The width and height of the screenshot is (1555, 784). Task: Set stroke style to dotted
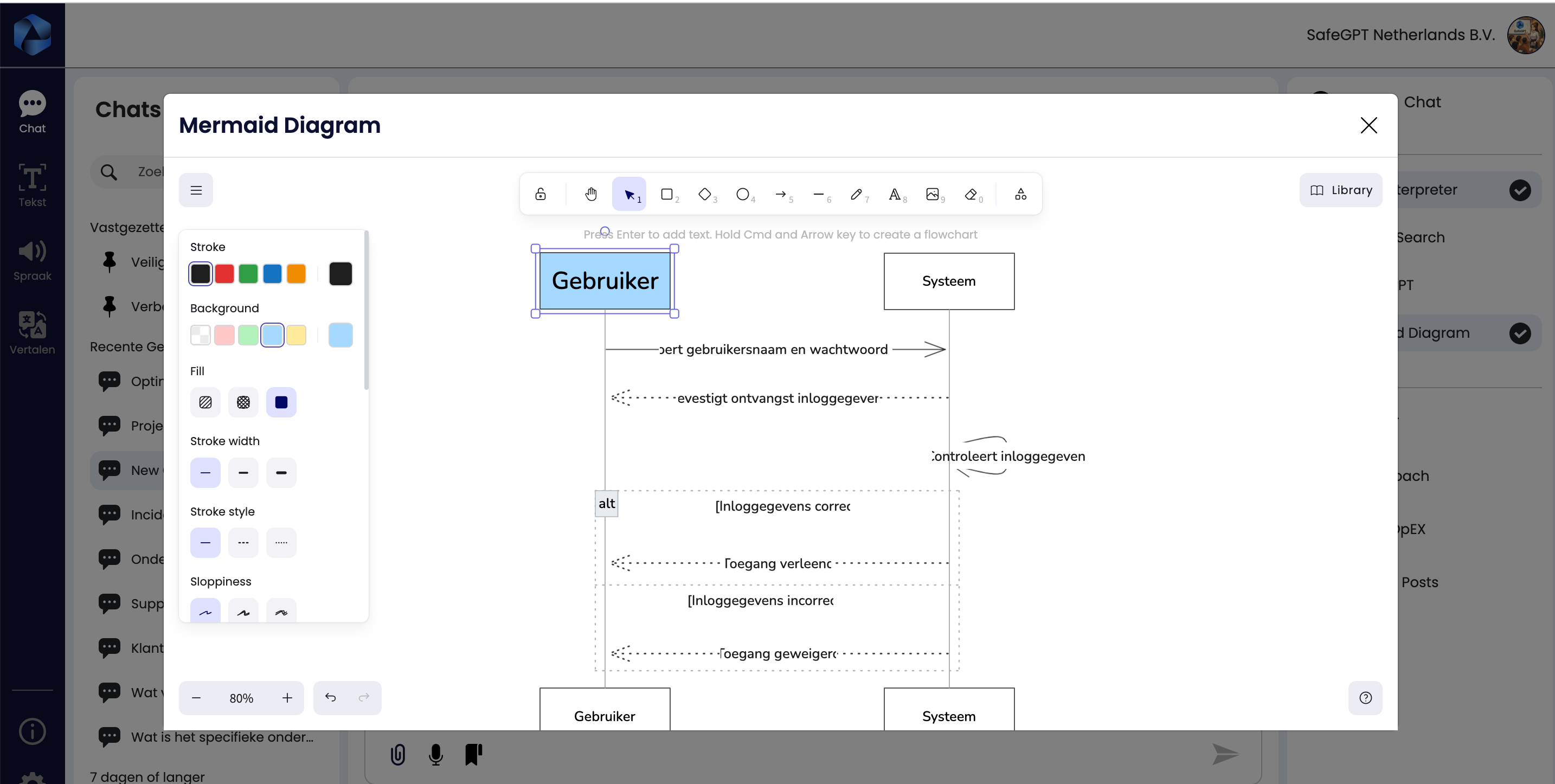pos(281,543)
